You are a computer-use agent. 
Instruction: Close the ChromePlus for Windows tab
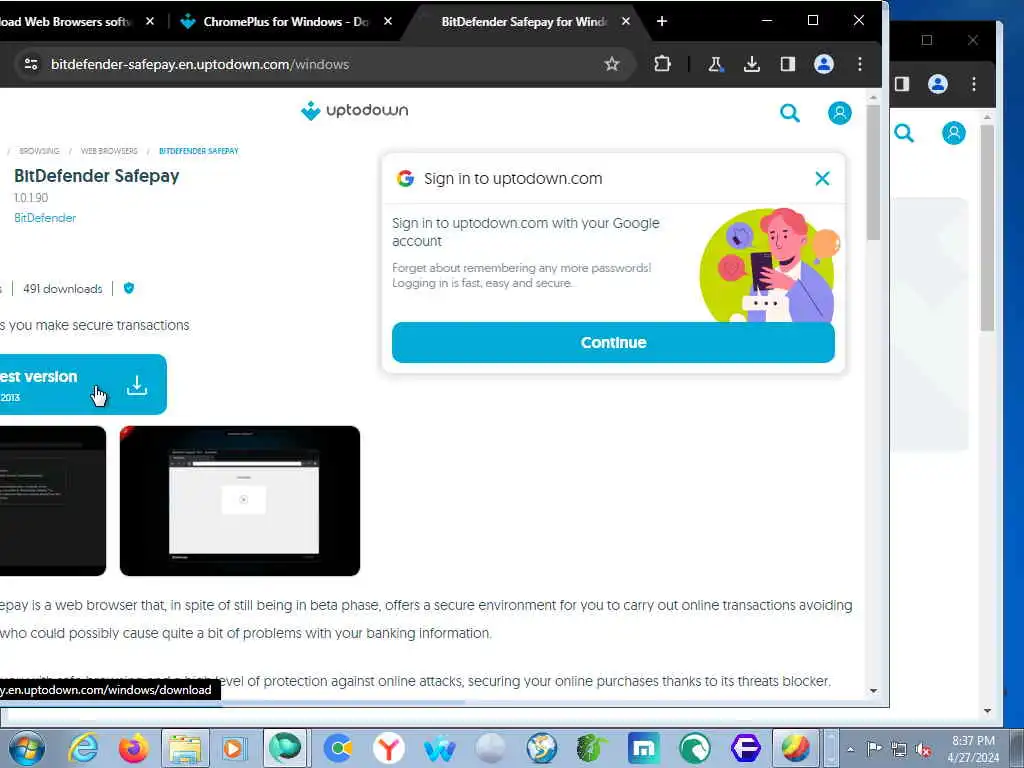coord(388,22)
